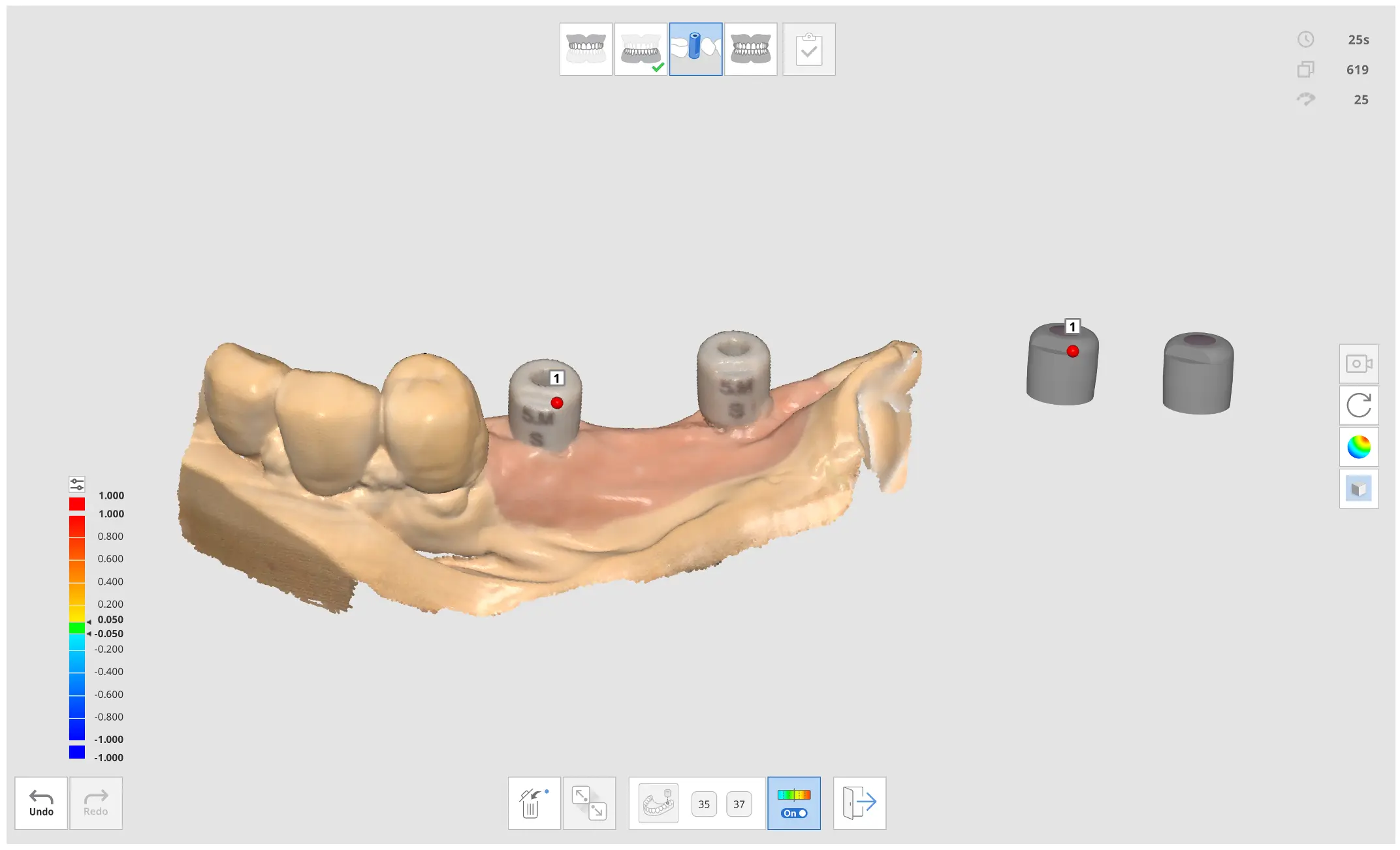The image size is (1400, 850).
Task: Open the clipboard complete stage
Action: pos(808,50)
